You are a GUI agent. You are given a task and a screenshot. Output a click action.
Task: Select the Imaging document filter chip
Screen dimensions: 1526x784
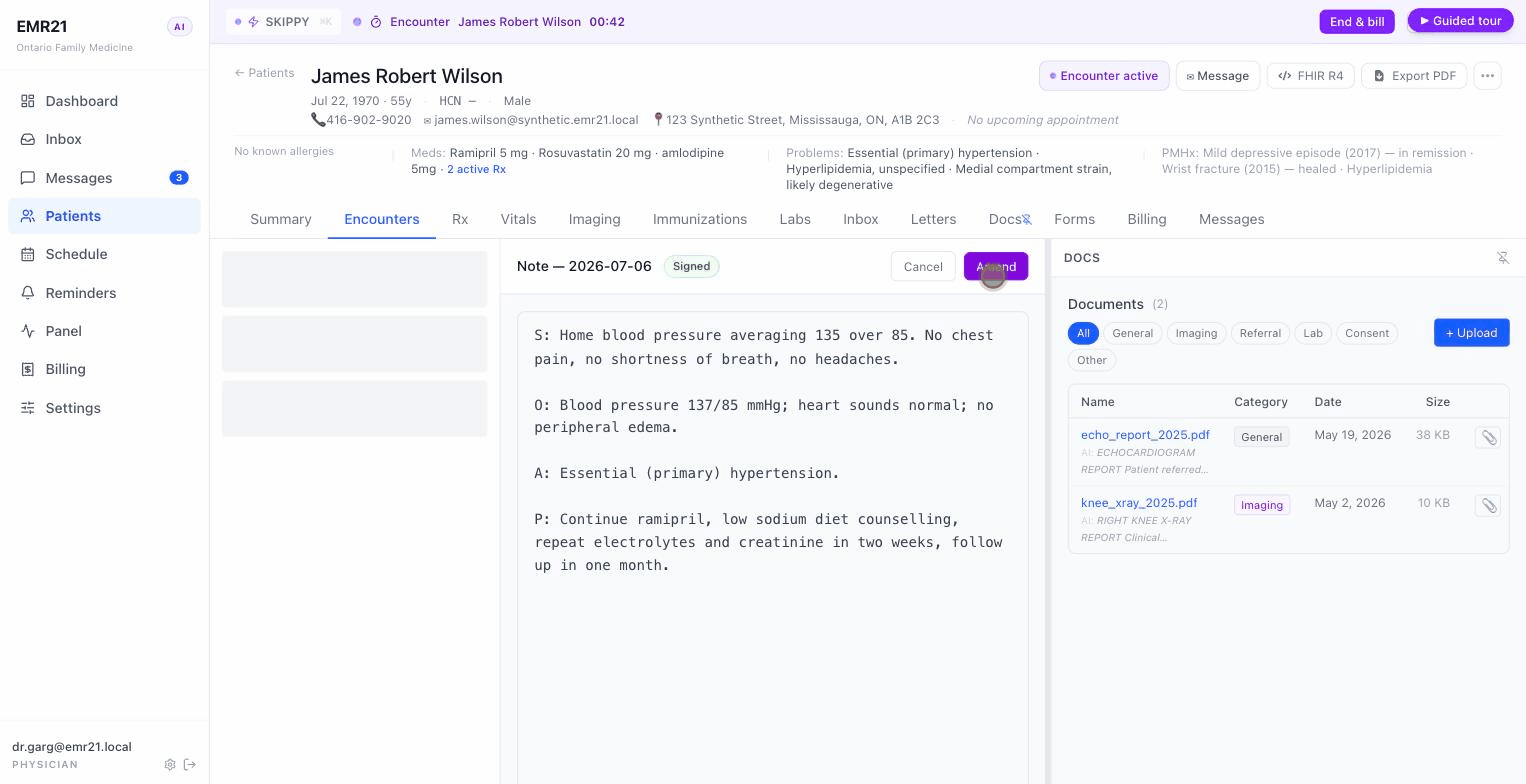[1196, 333]
